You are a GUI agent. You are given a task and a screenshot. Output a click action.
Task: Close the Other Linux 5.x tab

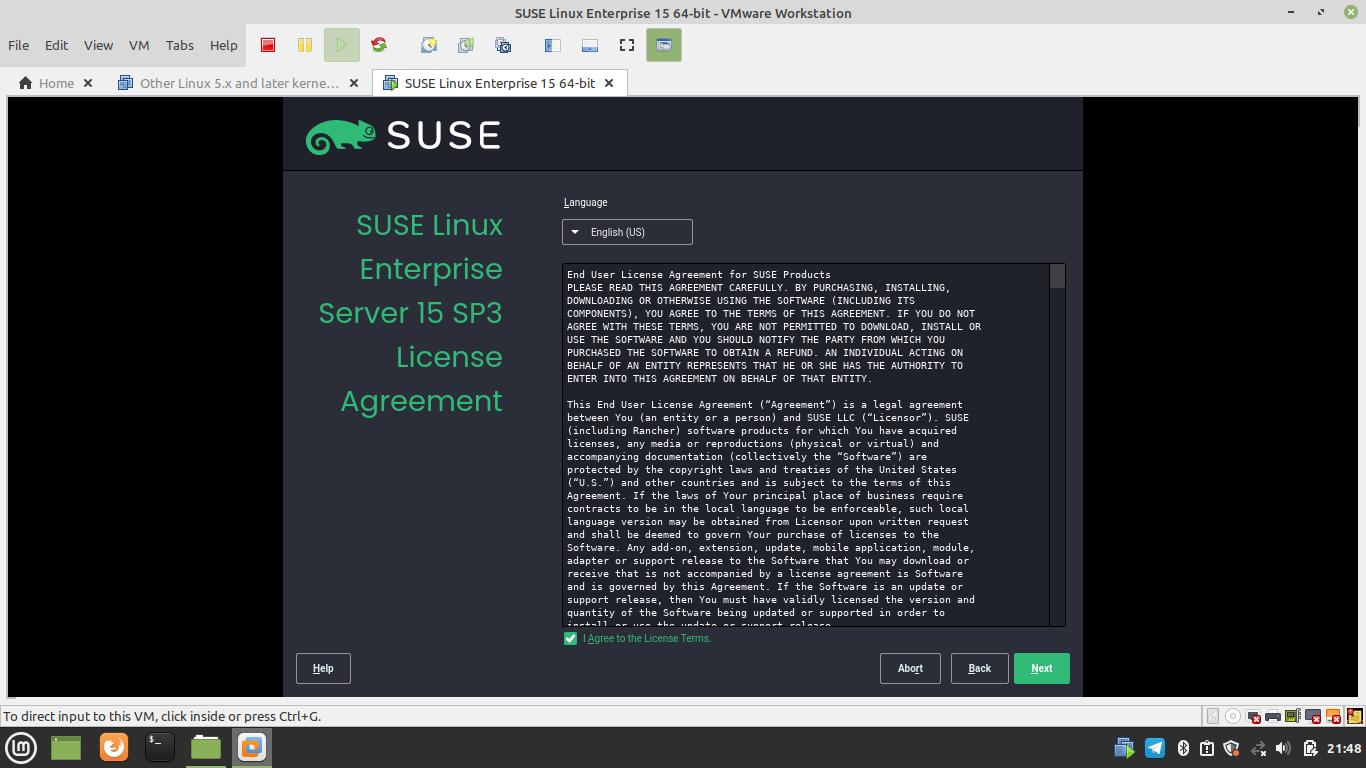pos(354,83)
